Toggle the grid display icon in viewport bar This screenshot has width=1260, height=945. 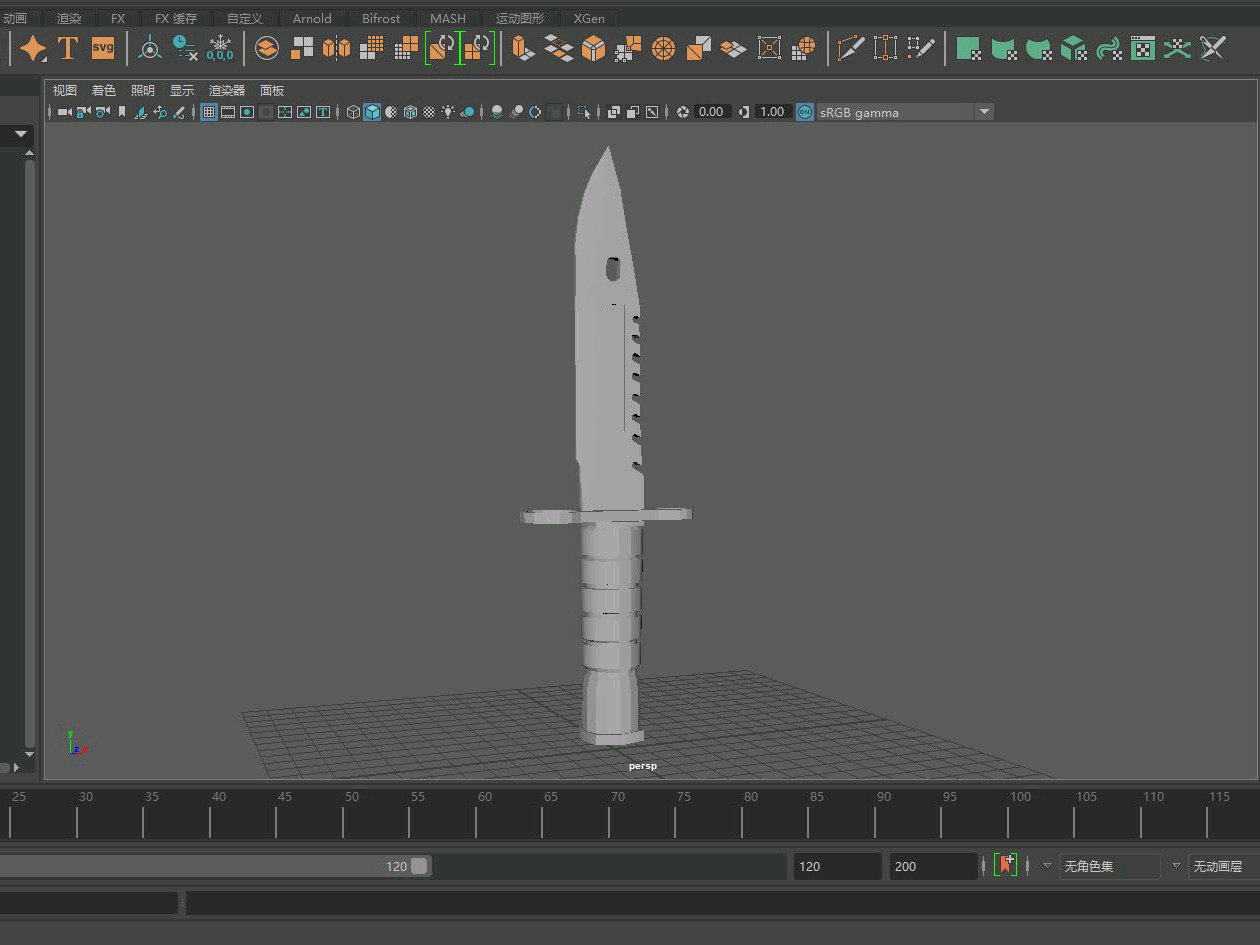click(208, 112)
